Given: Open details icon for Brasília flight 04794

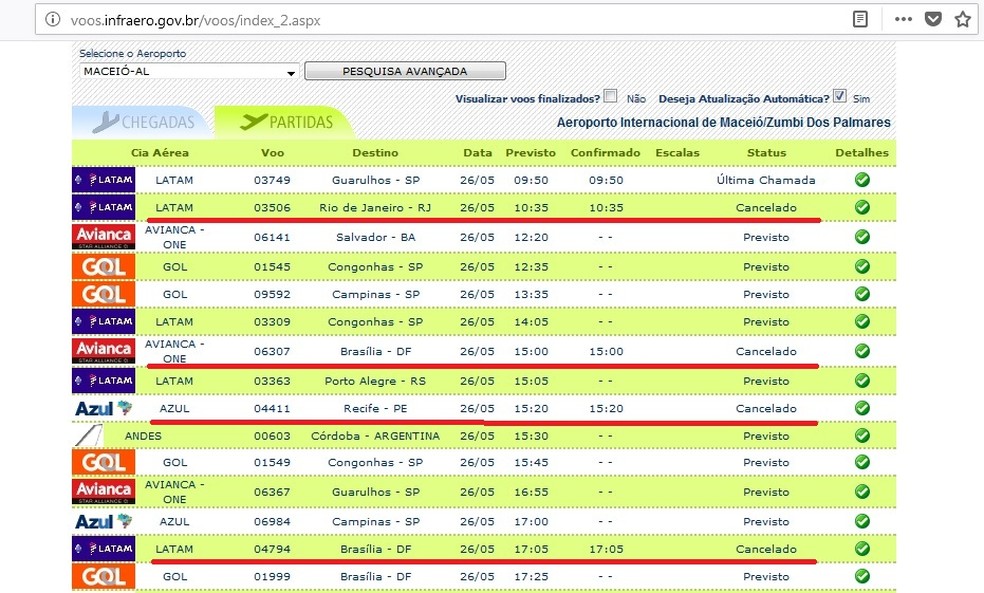Looking at the screenshot, I should pyautogui.click(x=861, y=549).
